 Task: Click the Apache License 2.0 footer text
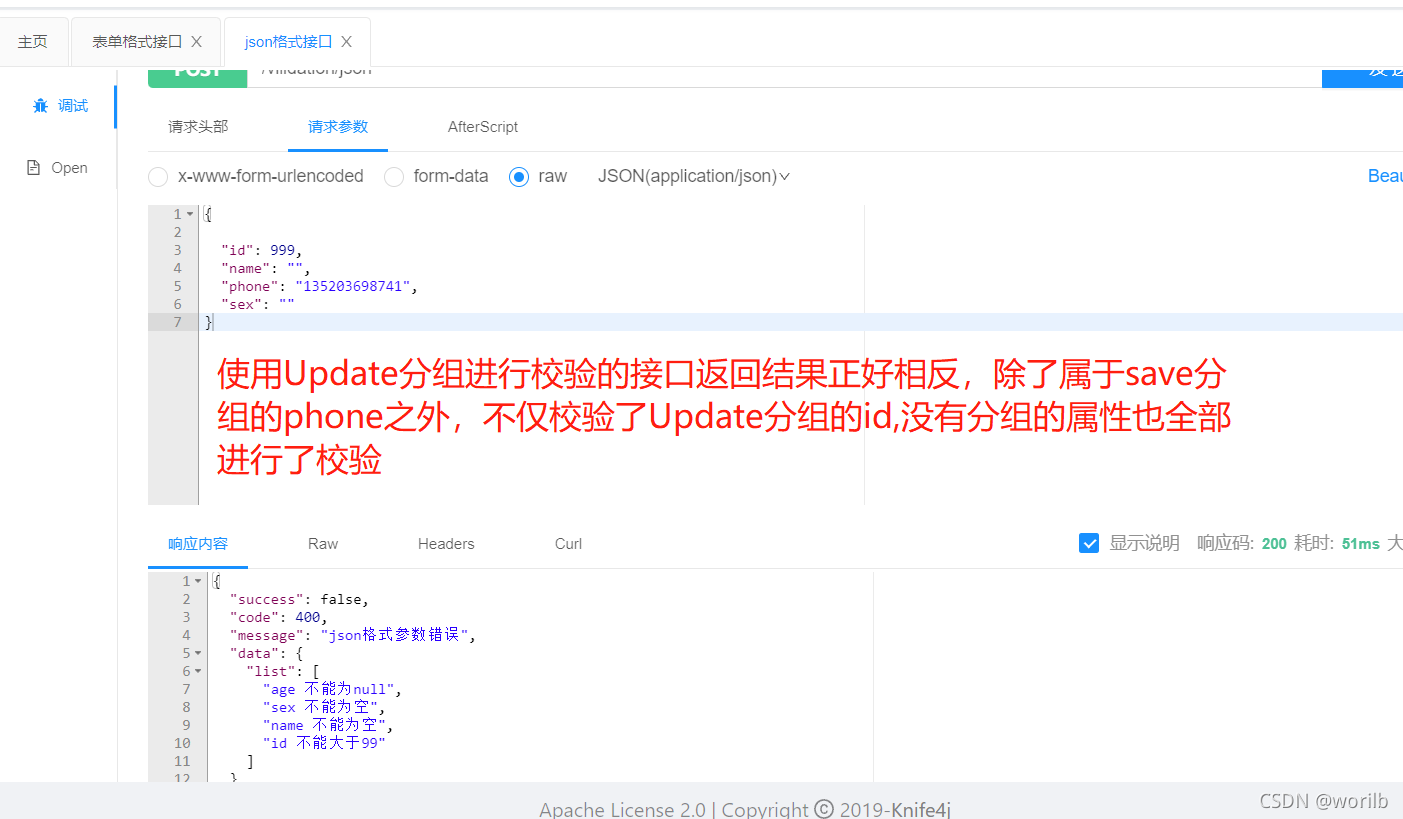[622, 809]
